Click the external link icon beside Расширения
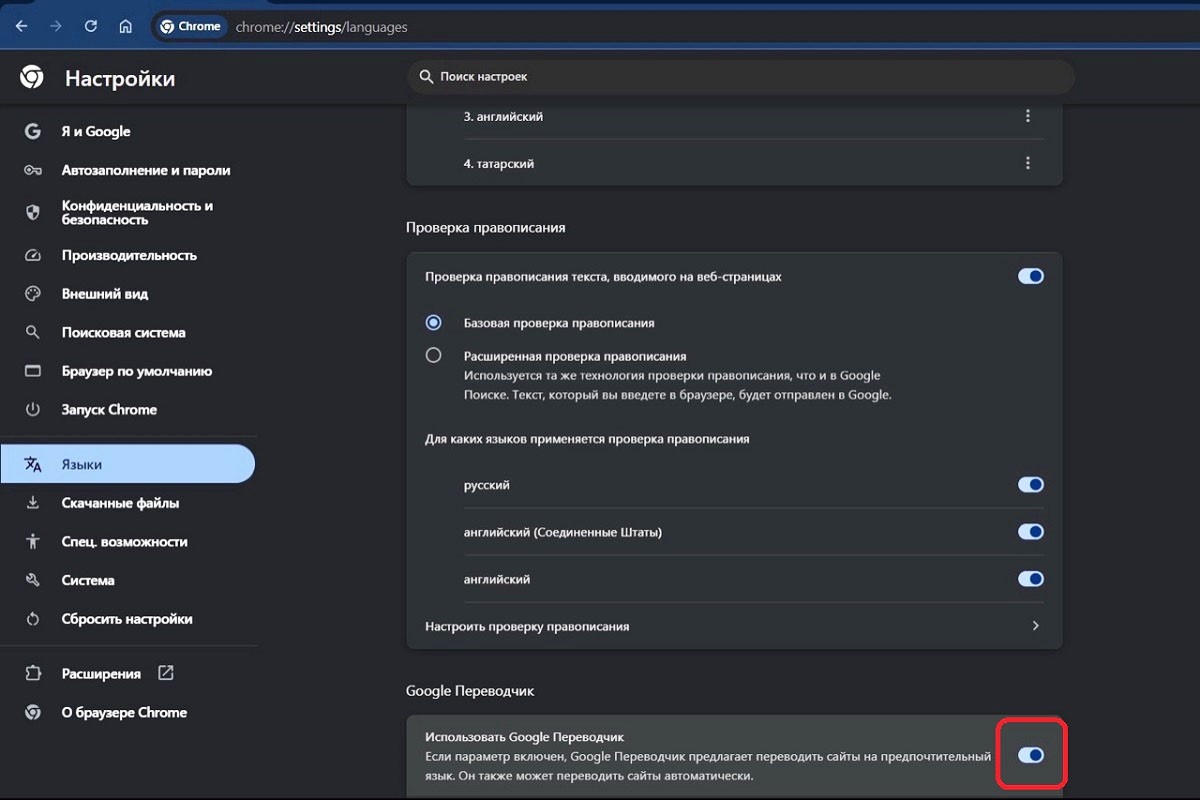This screenshot has height=800, width=1200. pos(166,673)
